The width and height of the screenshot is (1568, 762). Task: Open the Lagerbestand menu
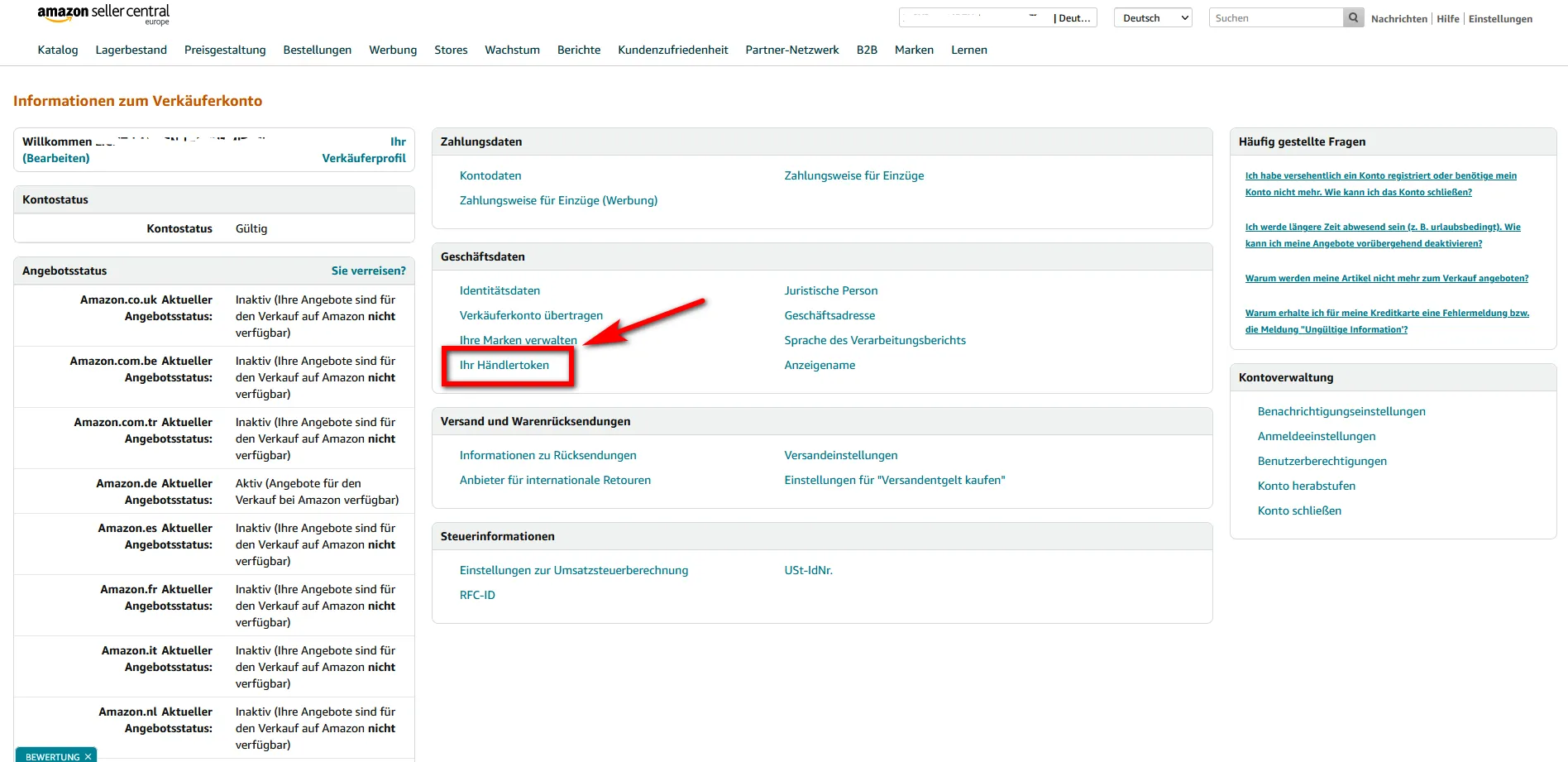point(131,50)
